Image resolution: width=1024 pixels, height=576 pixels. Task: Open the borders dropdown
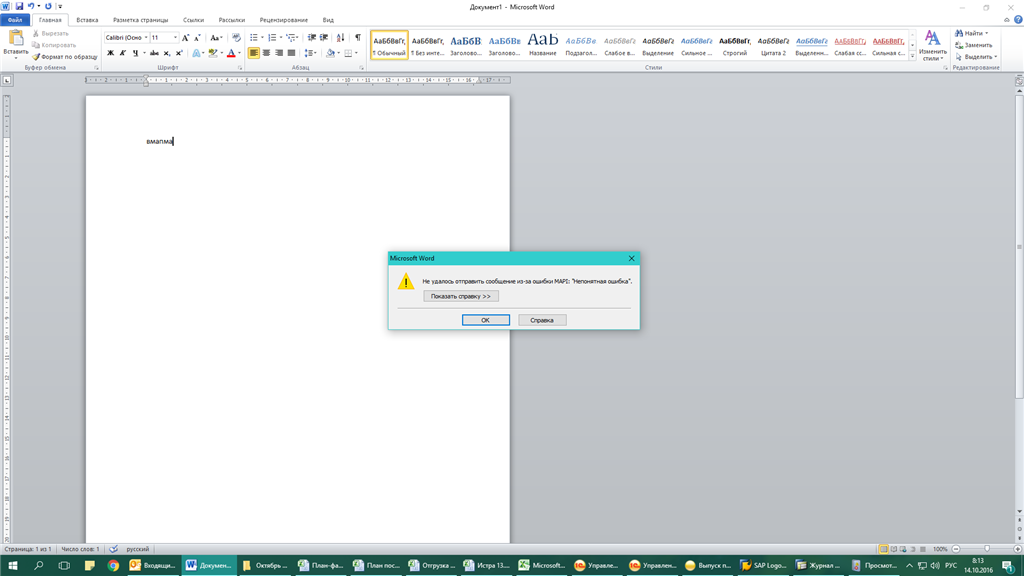click(x=357, y=53)
